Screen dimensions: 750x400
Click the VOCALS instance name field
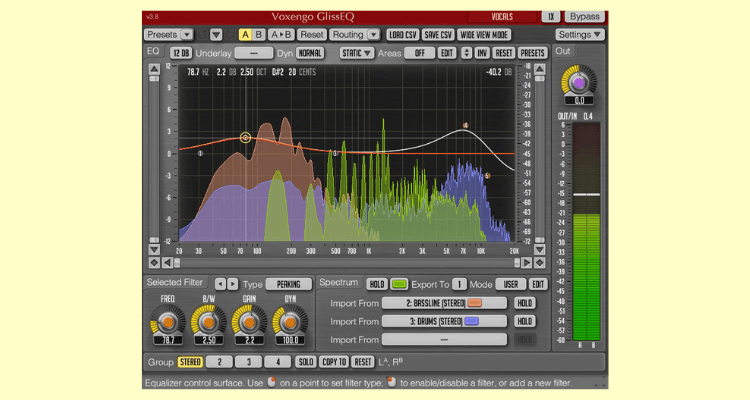click(x=502, y=16)
